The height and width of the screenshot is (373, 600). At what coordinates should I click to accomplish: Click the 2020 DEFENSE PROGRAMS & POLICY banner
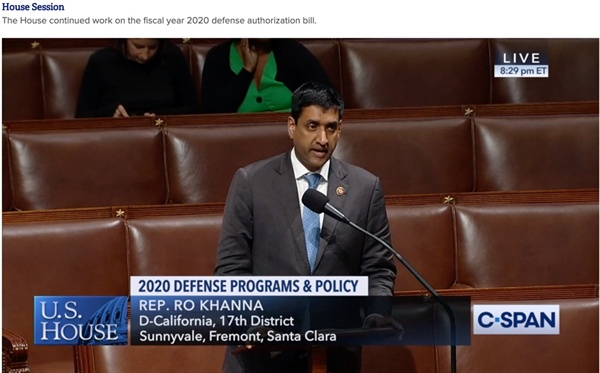[x=249, y=286]
